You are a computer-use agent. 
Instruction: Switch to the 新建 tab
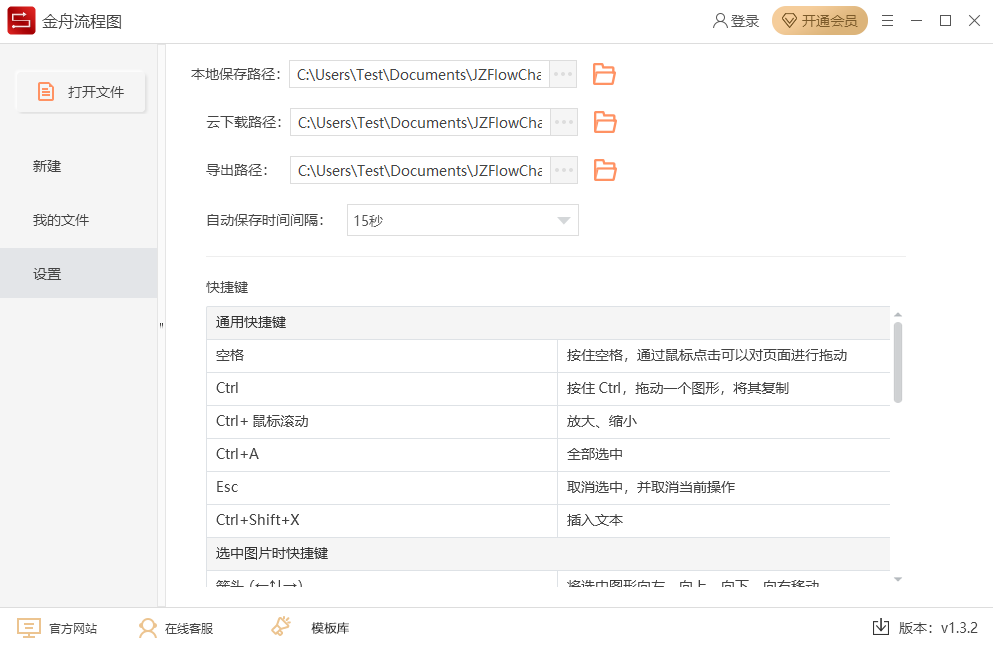(x=47, y=166)
